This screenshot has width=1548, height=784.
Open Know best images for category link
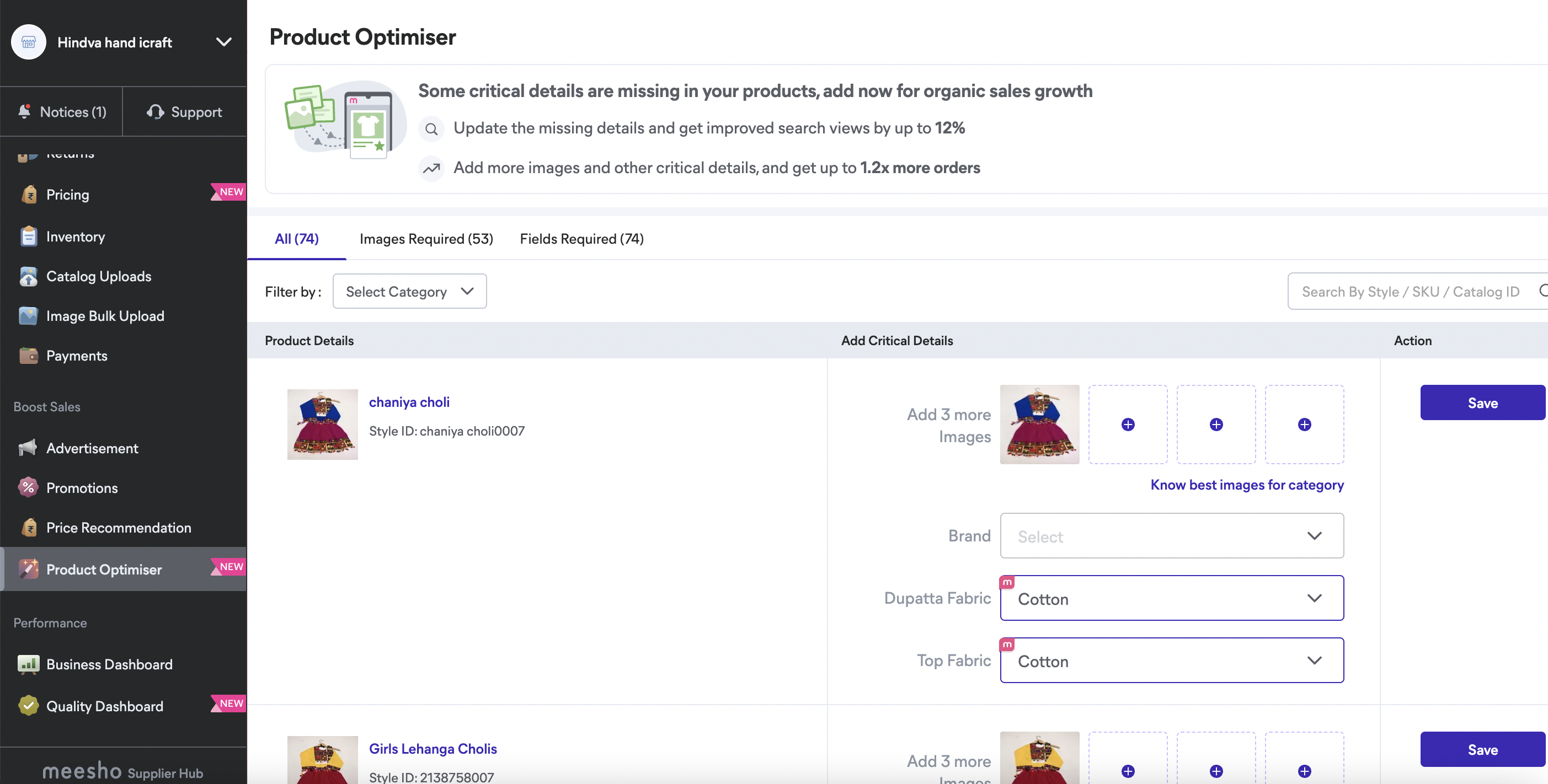[x=1246, y=485]
